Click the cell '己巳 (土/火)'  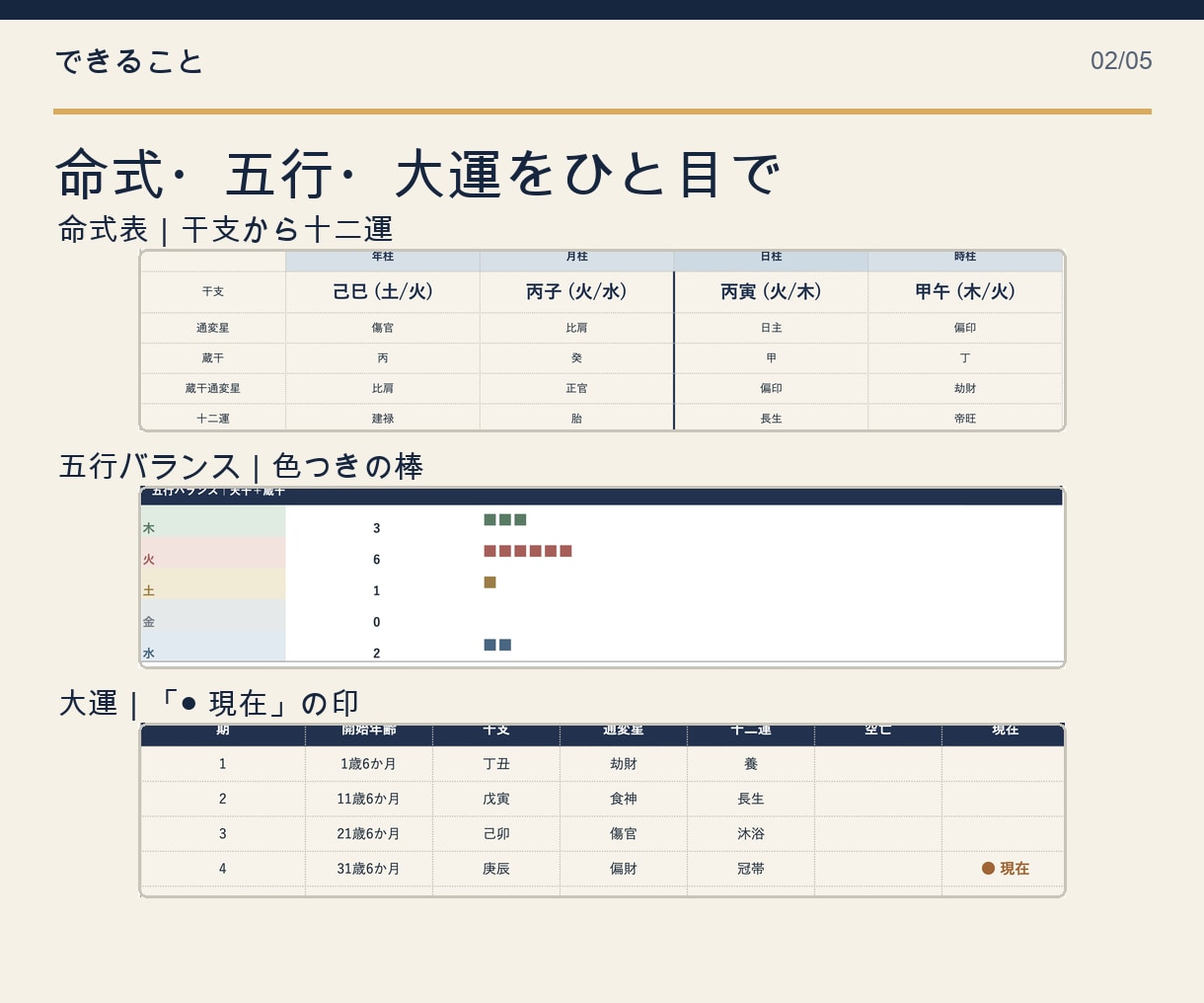(383, 292)
